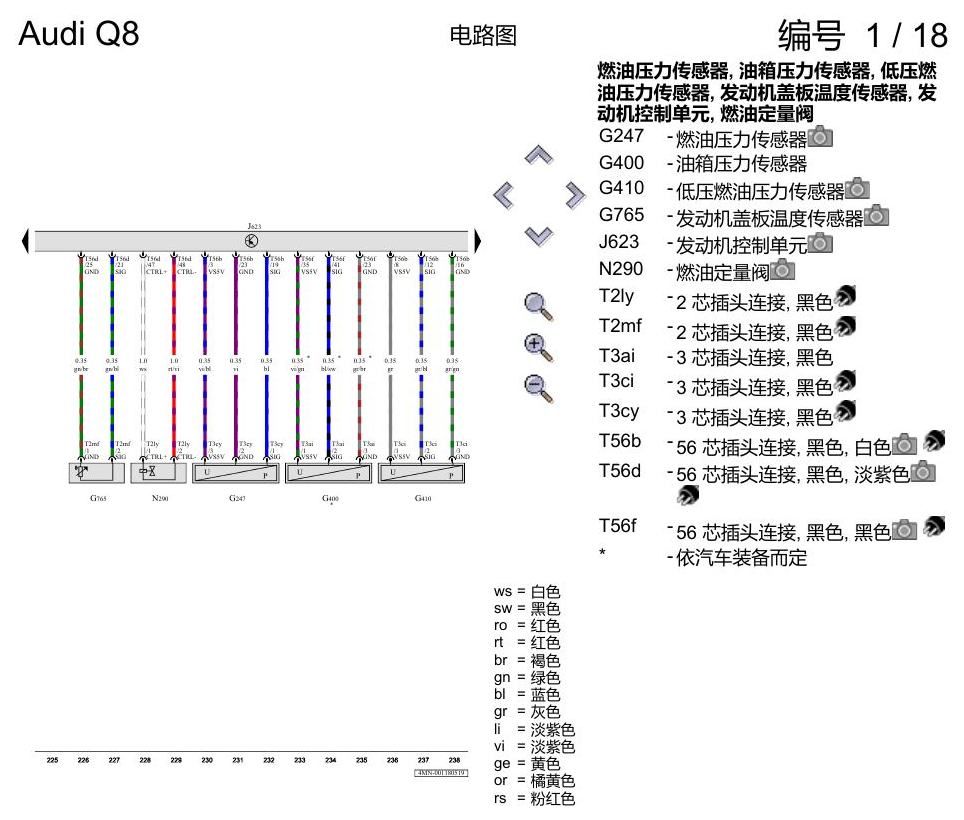964x820 pixels.
Task: Open the camera photo for G247
Action: (x=820, y=136)
